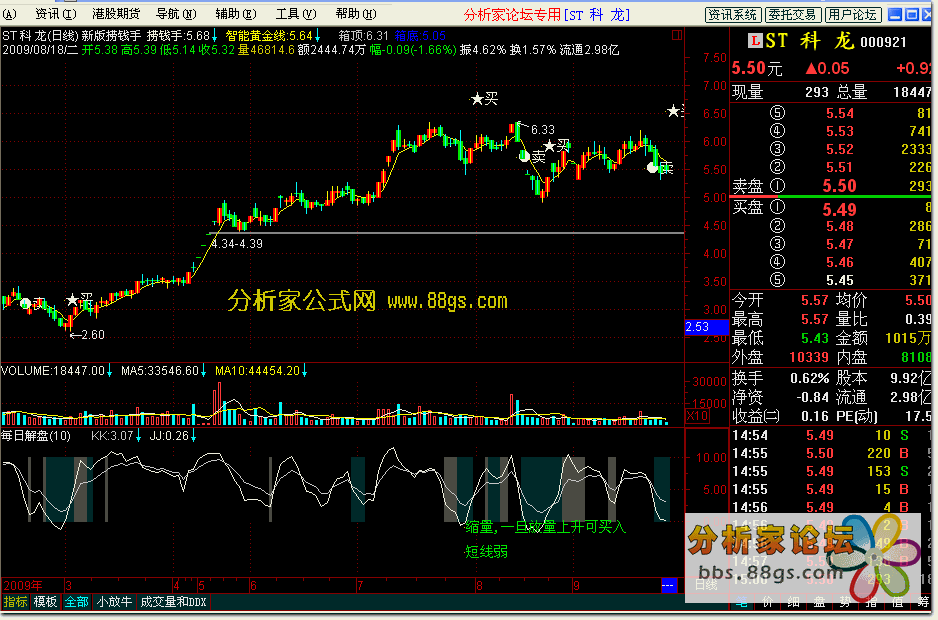Click the 委托交易 button

pyautogui.click(x=792, y=14)
